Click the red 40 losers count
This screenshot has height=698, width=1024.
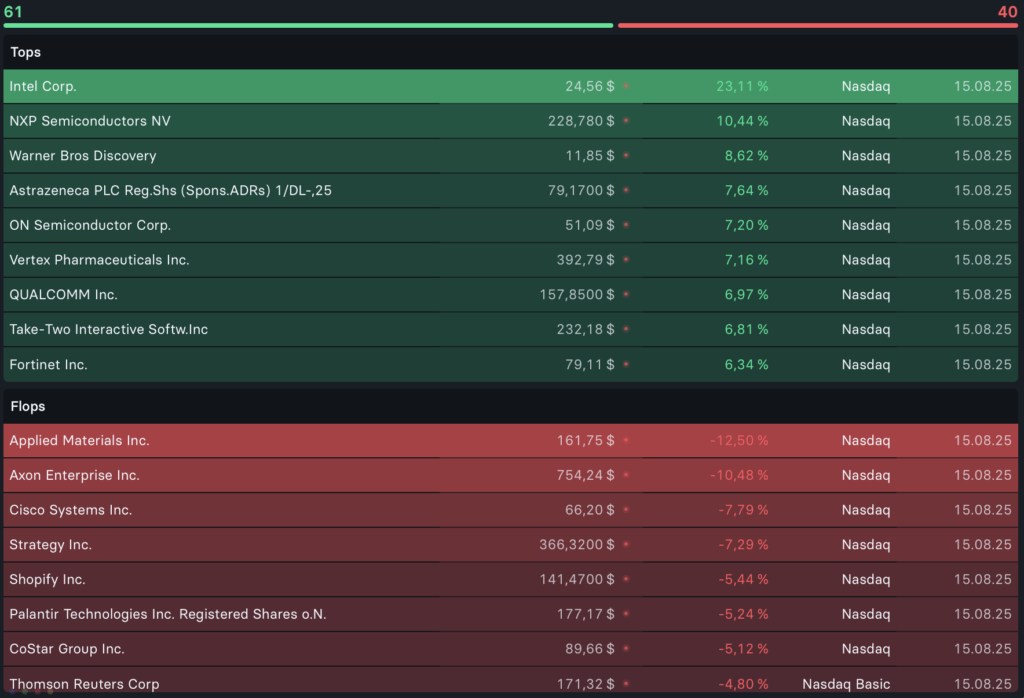pyautogui.click(x=1007, y=12)
